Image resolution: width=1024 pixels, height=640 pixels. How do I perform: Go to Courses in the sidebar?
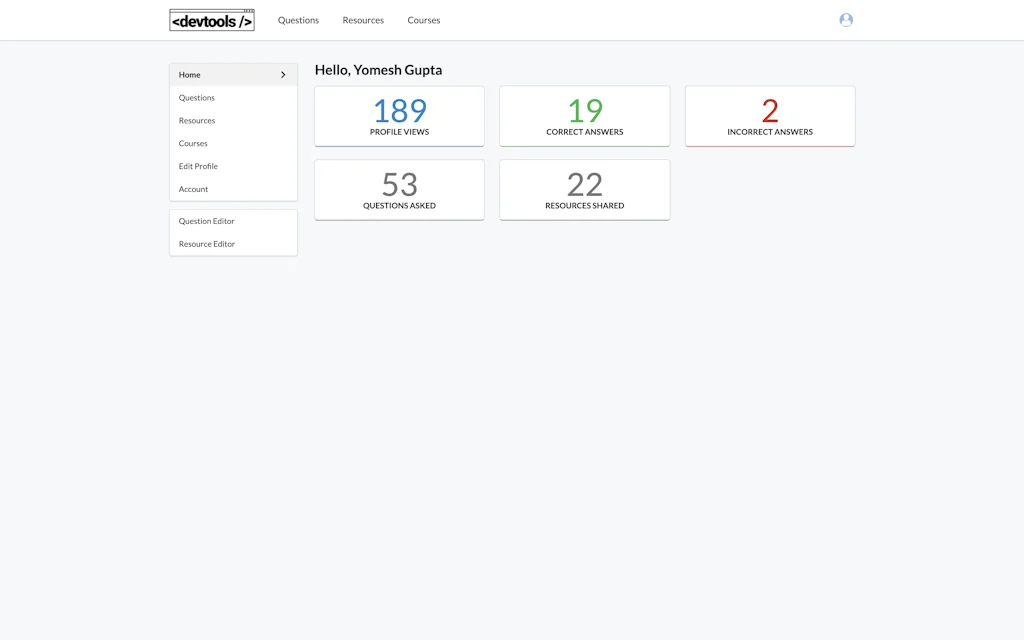click(233, 144)
